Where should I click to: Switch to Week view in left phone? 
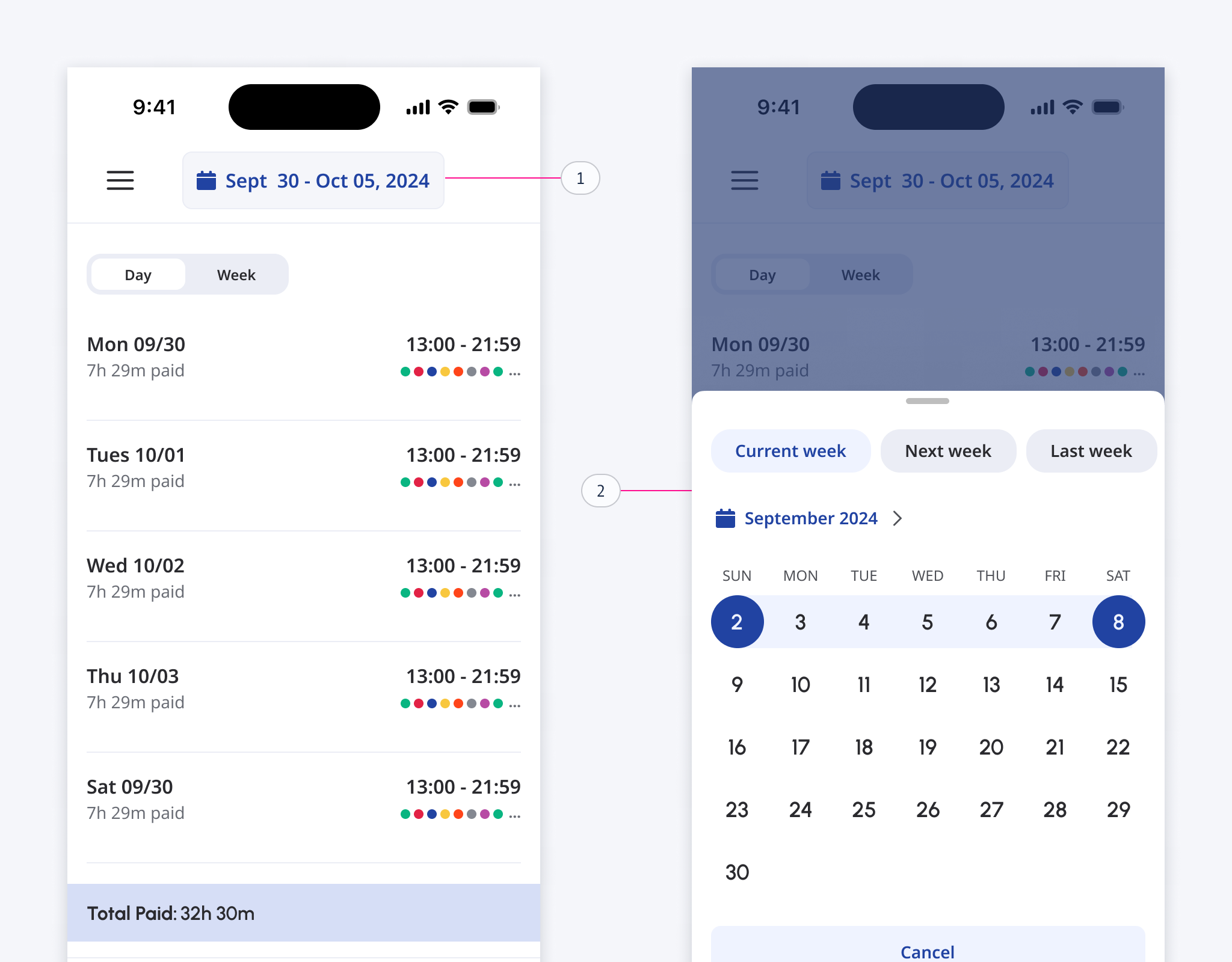pyautogui.click(x=236, y=275)
